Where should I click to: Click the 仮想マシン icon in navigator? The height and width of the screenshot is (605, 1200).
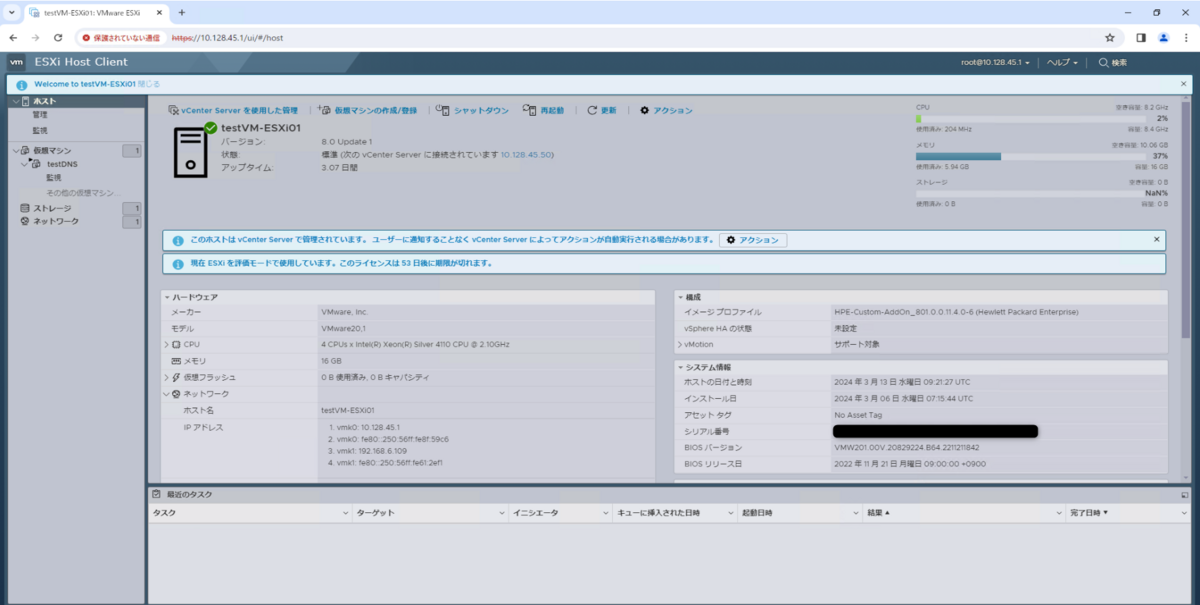click(x=25, y=151)
